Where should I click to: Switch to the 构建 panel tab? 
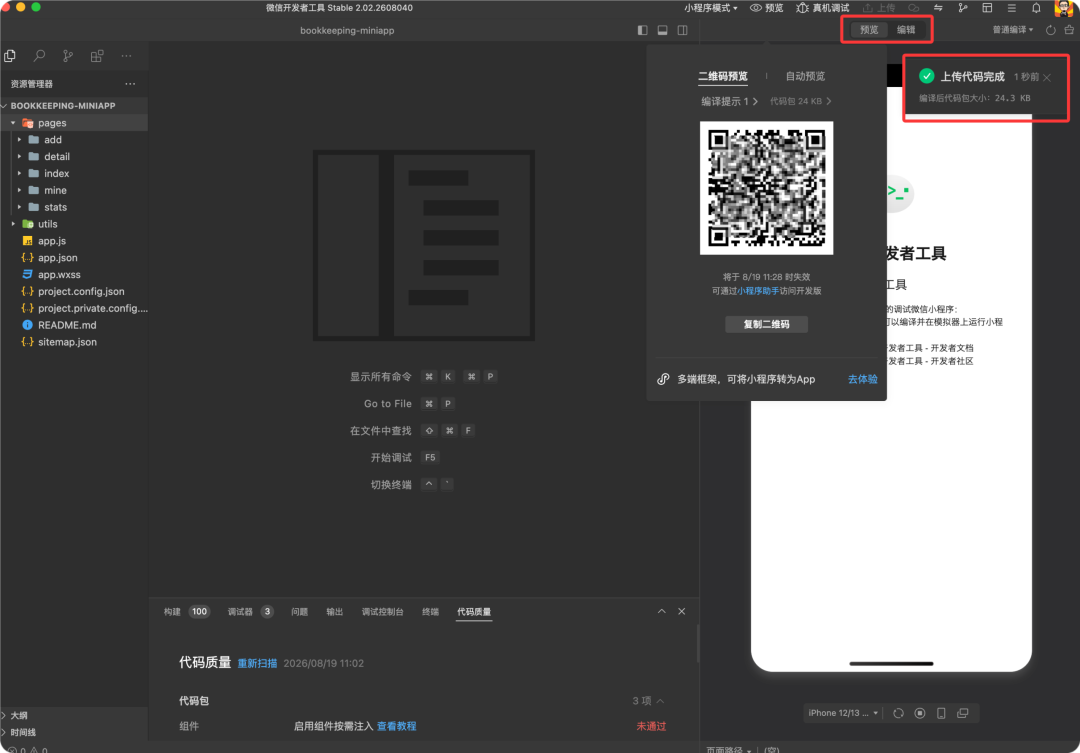172,612
